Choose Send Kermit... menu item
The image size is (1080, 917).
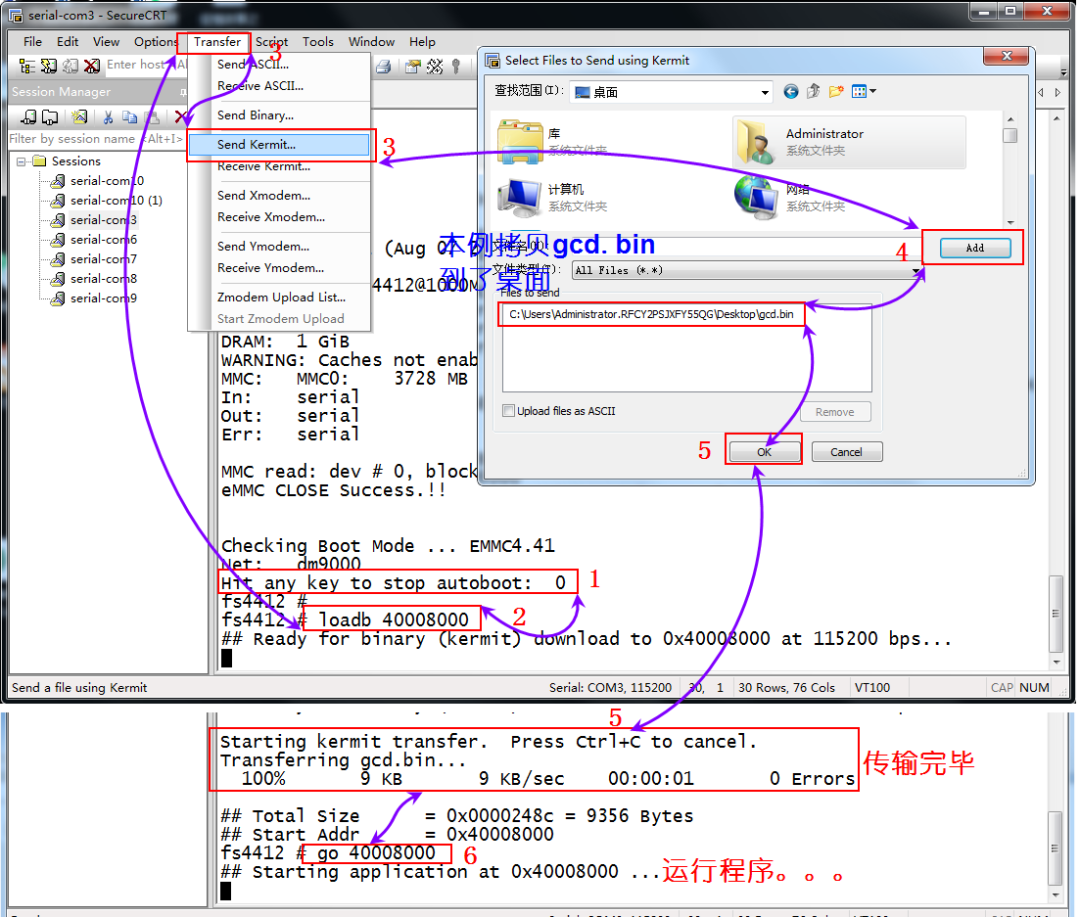279,145
